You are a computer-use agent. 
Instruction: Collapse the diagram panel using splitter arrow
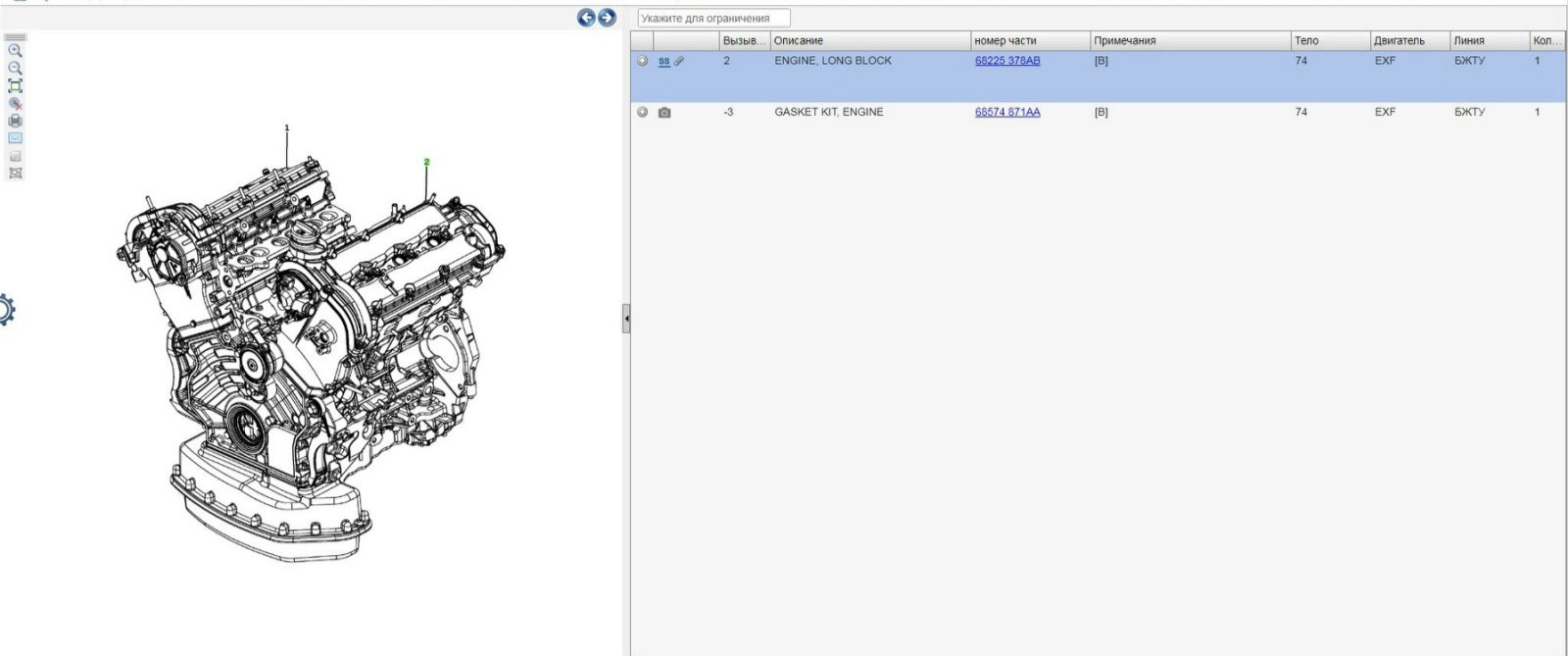626,319
